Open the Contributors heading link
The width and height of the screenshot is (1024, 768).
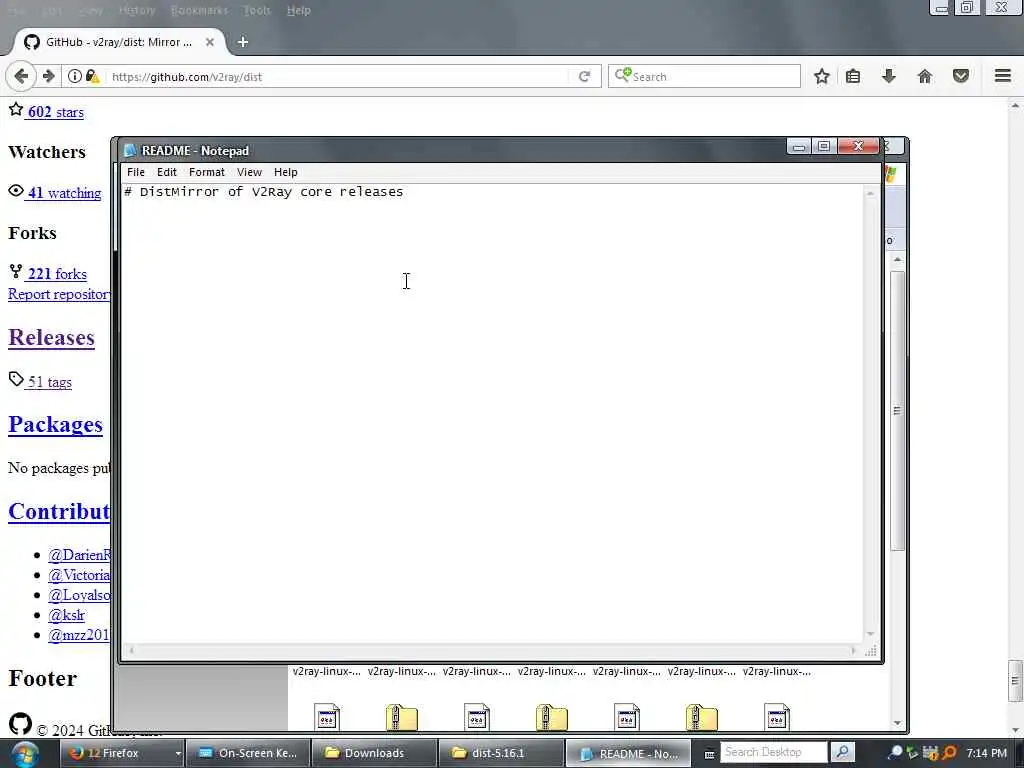(x=59, y=511)
